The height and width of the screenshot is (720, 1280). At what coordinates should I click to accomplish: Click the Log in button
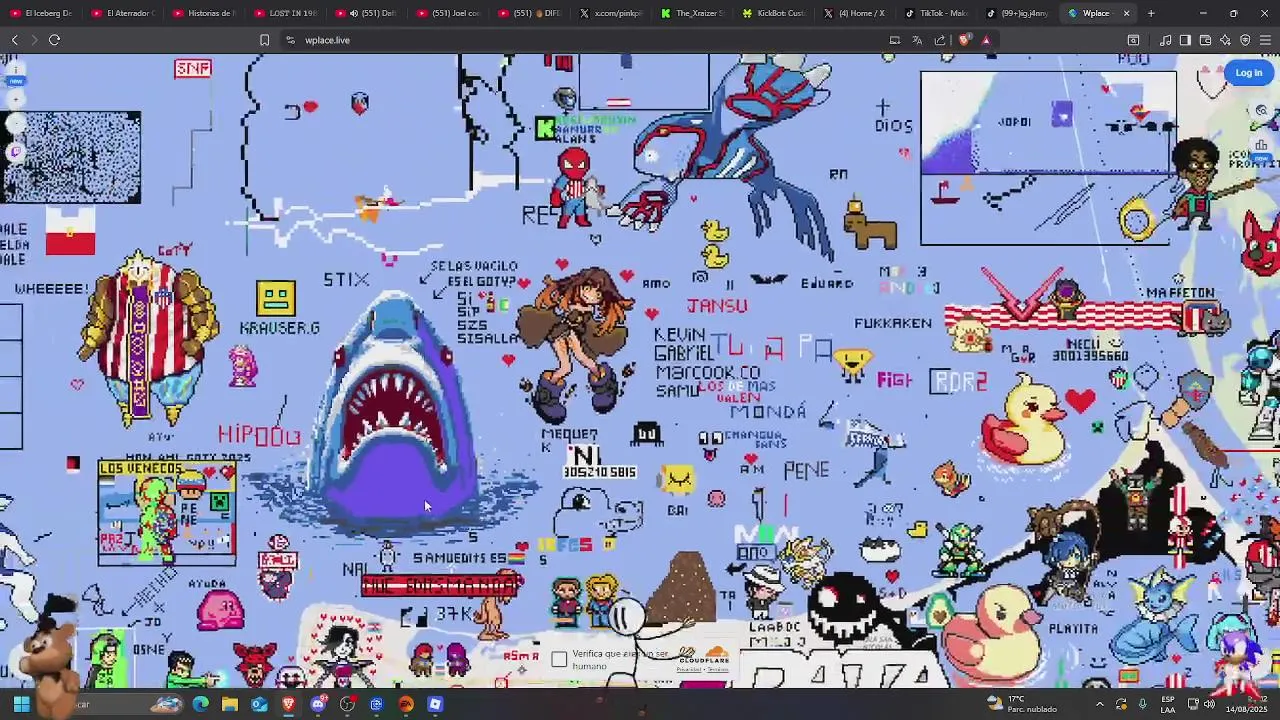(x=1248, y=72)
